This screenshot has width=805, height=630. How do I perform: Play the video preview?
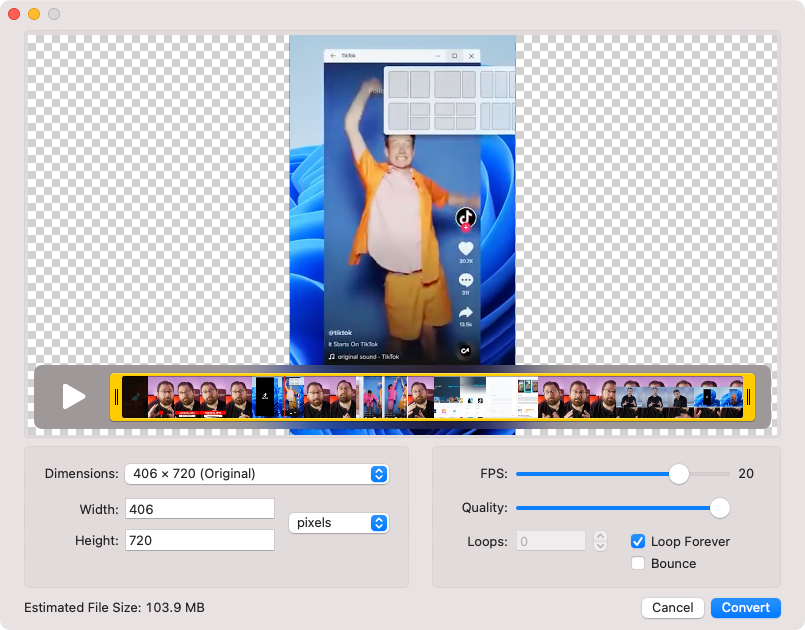(71, 396)
